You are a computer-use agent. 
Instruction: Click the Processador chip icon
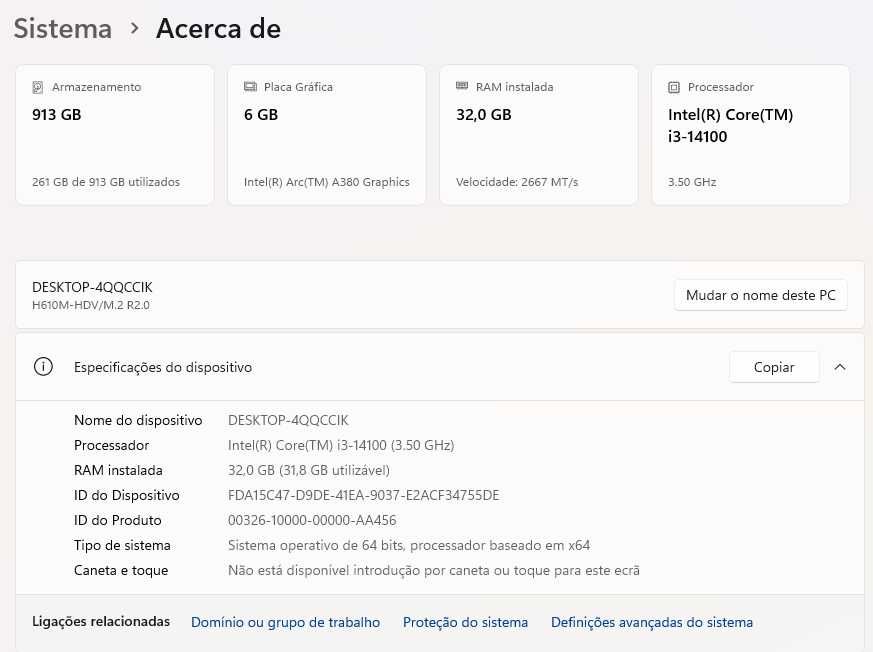(674, 87)
